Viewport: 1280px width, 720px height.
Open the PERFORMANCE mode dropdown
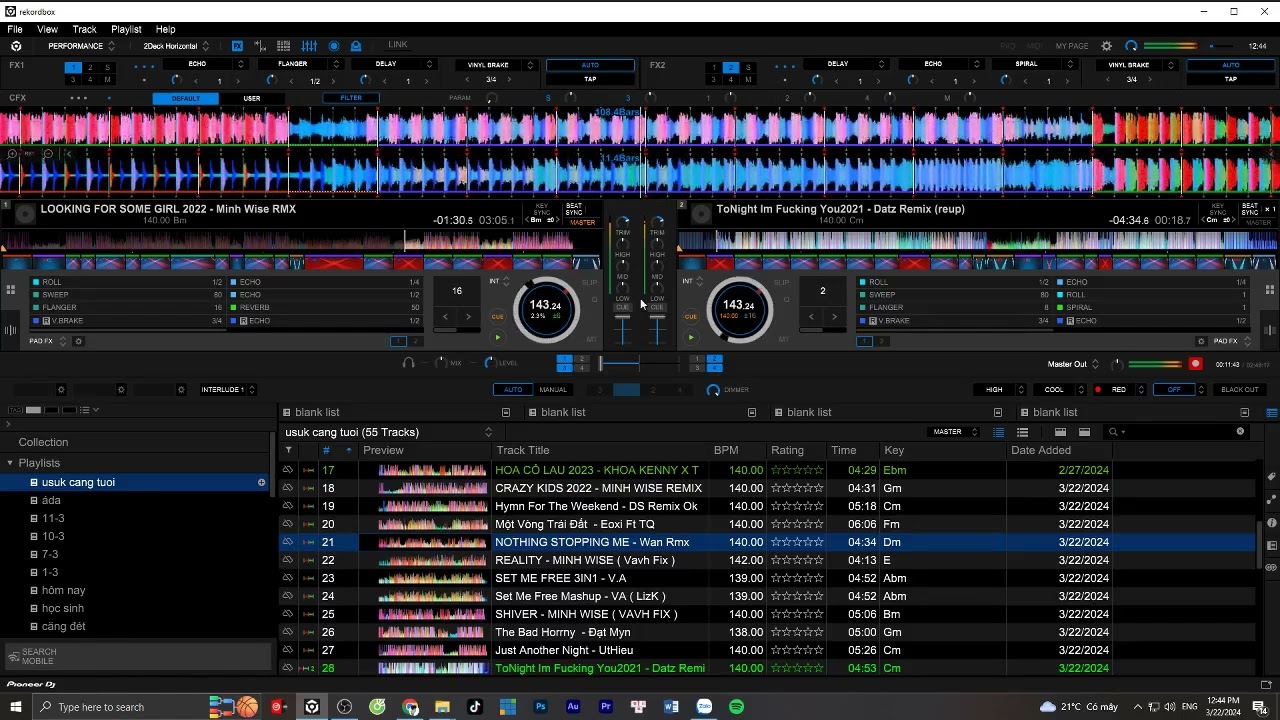click(x=81, y=46)
